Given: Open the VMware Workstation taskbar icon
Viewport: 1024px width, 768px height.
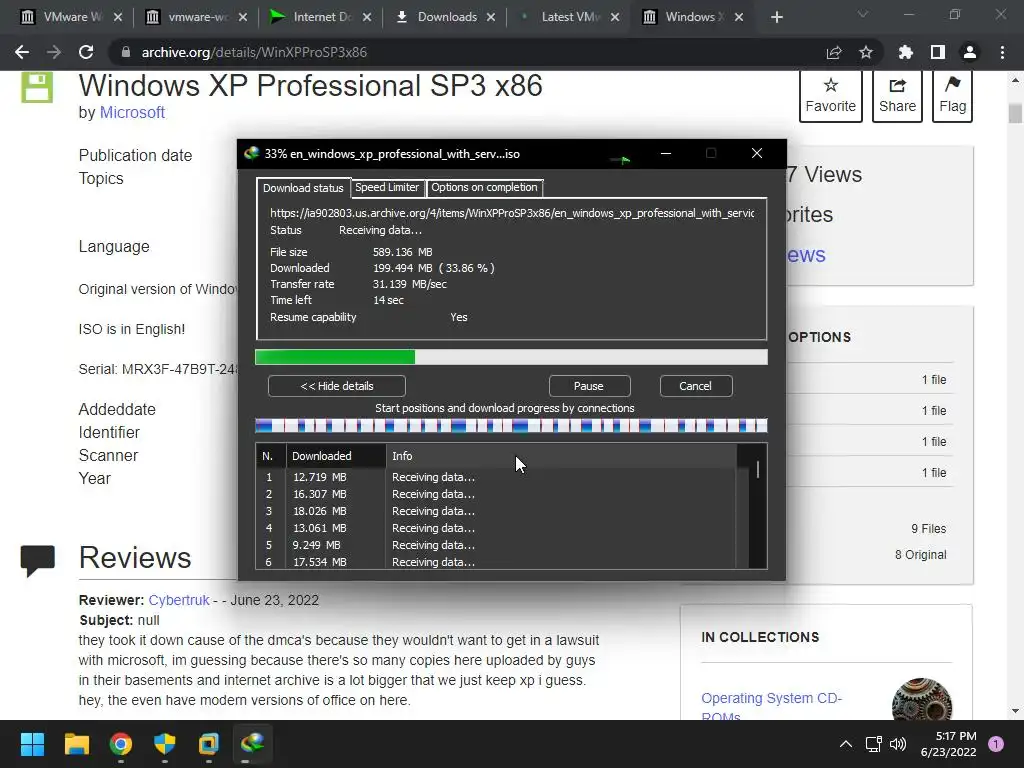Looking at the screenshot, I should pos(209,744).
